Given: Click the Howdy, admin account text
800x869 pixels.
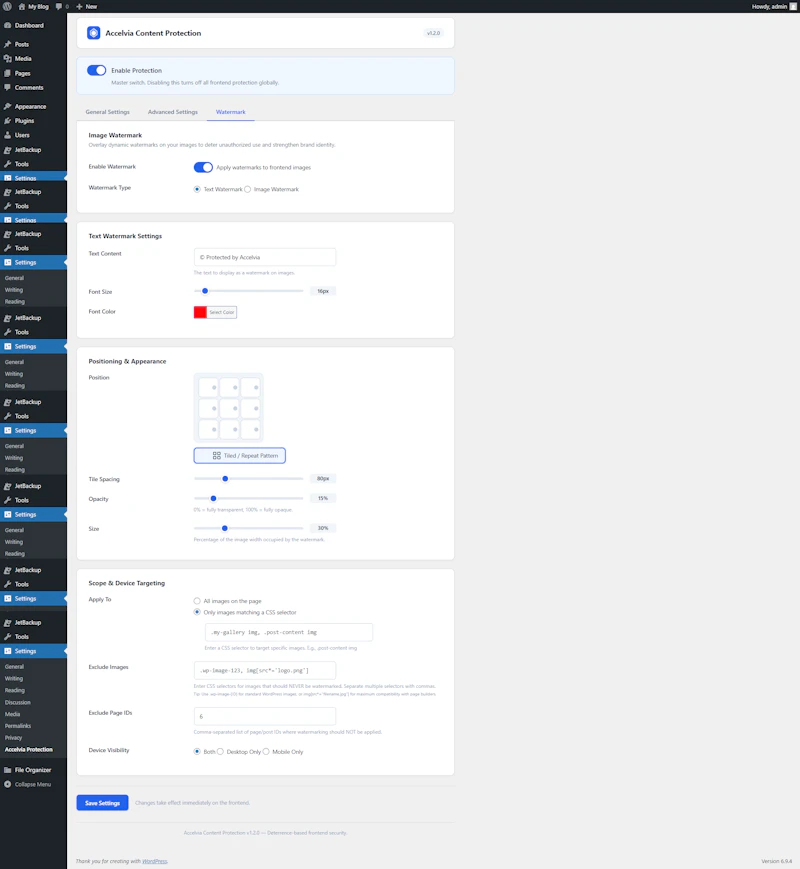Looking at the screenshot, I should tap(769, 7).
